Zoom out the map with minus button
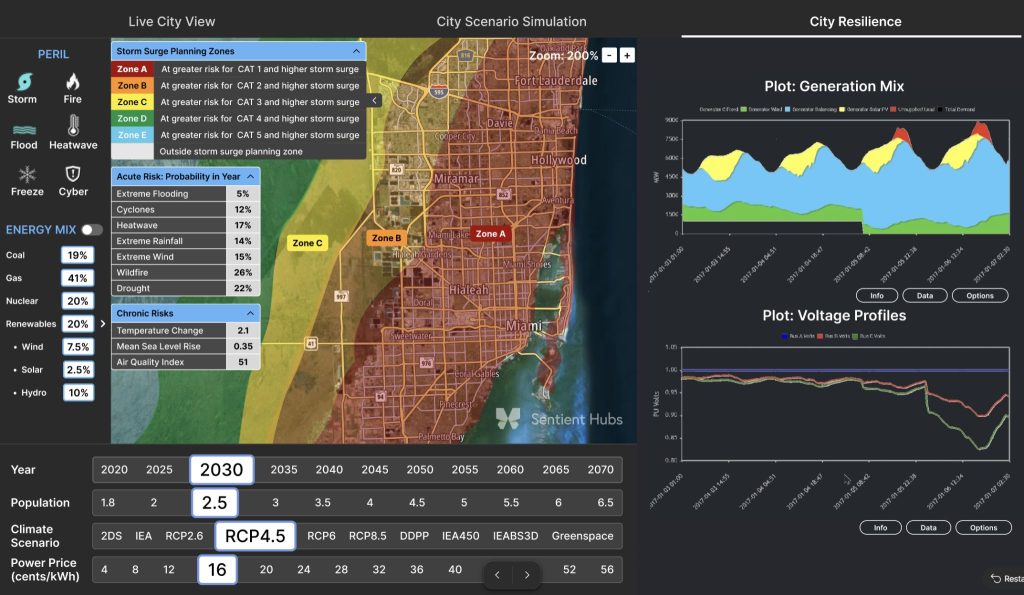Image resolution: width=1024 pixels, height=595 pixels. coord(609,56)
